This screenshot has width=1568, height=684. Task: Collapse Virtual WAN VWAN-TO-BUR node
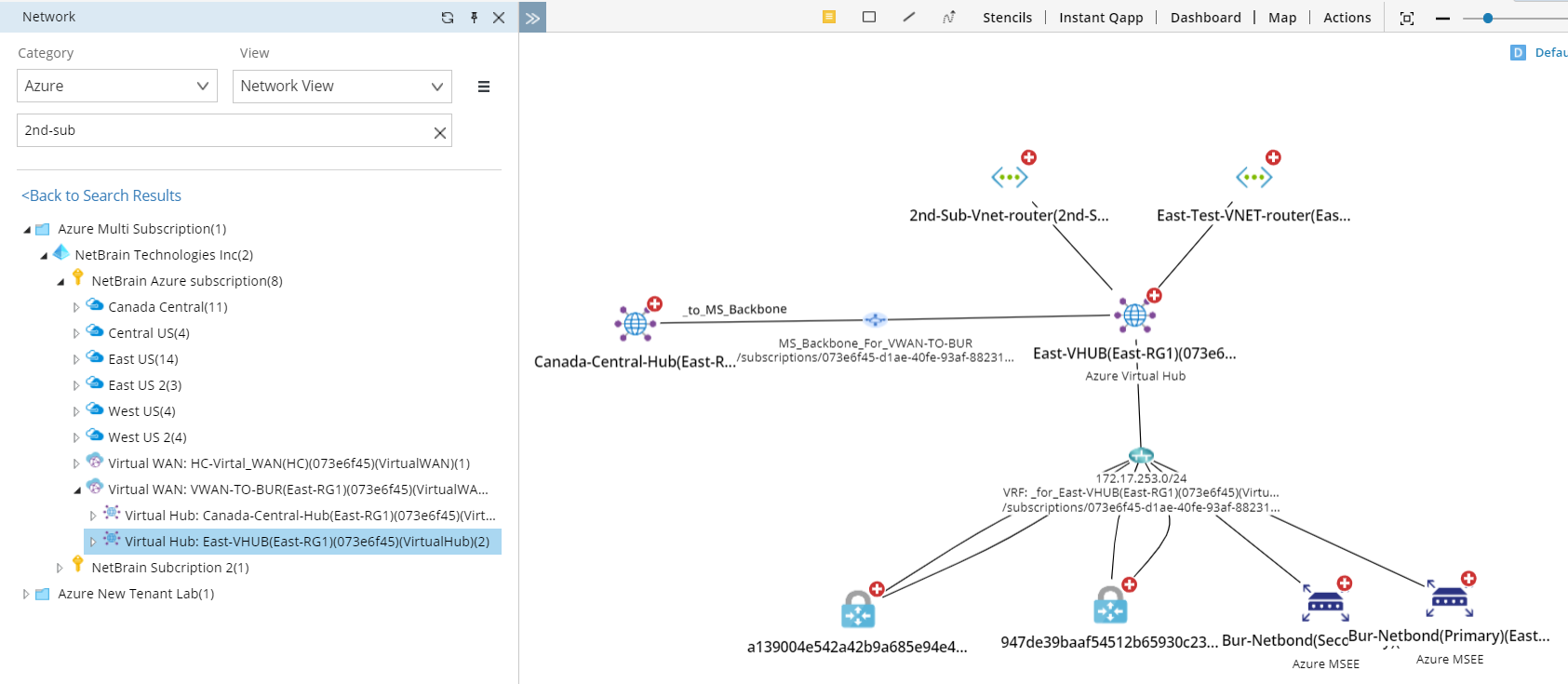[x=77, y=490]
